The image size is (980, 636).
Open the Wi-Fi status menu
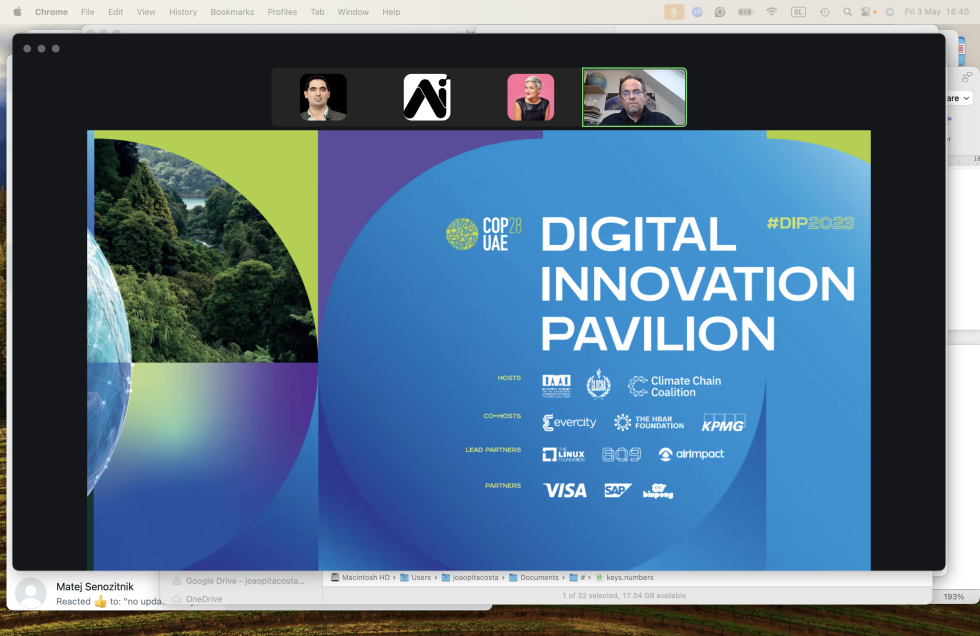(771, 12)
